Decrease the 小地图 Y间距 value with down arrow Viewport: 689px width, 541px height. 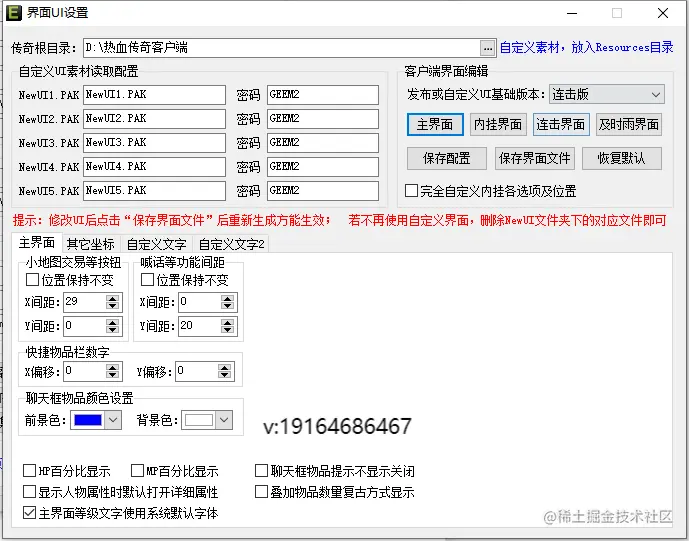[112, 330]
